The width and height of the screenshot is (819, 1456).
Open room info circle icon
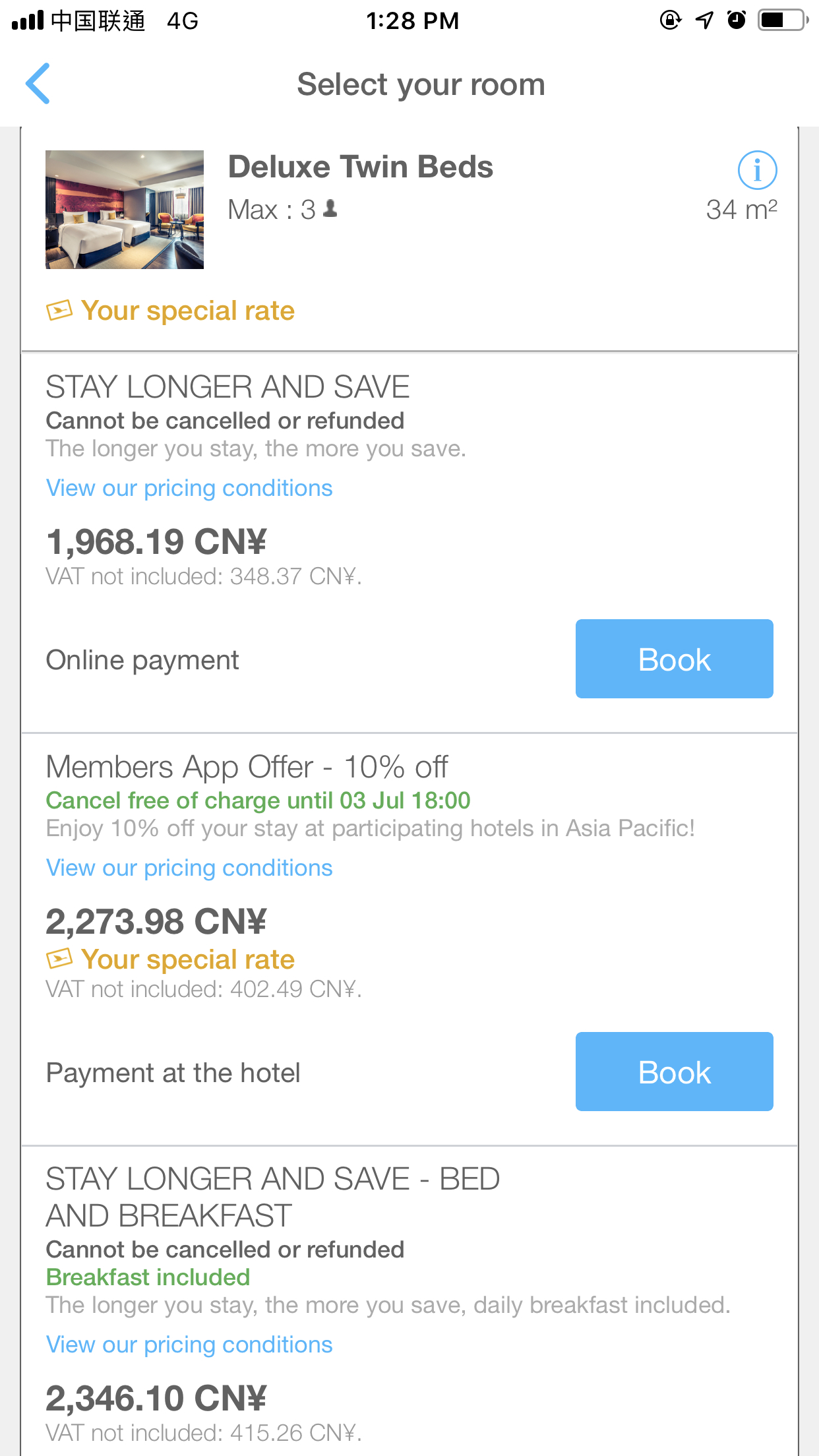point(757,170)
